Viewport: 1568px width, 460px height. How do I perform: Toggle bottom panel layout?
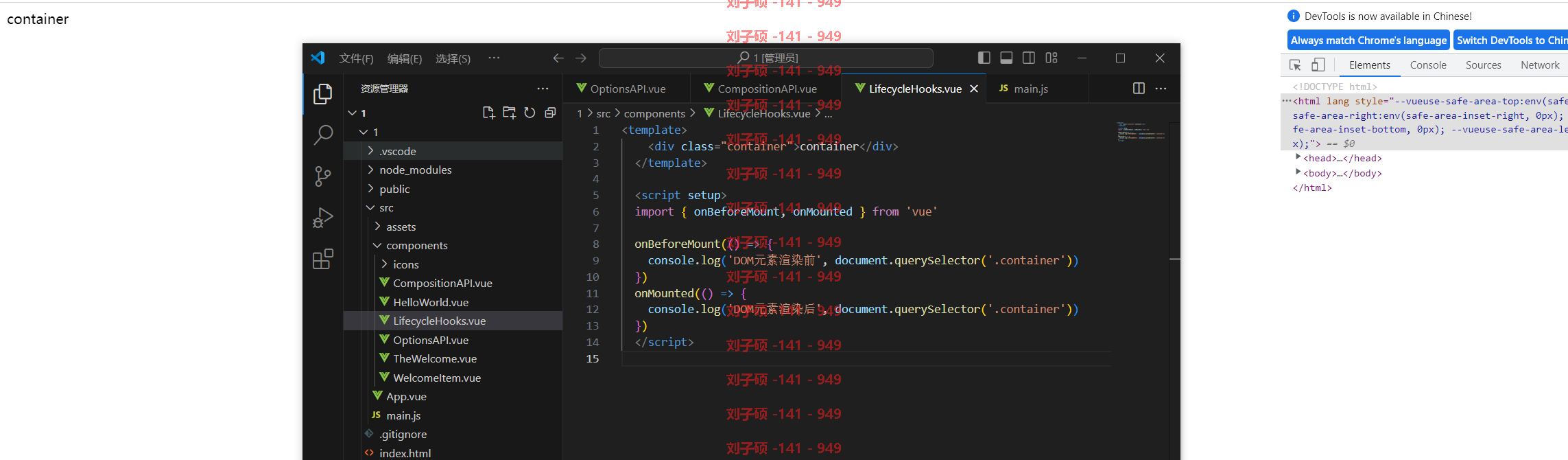(1006, 58)
